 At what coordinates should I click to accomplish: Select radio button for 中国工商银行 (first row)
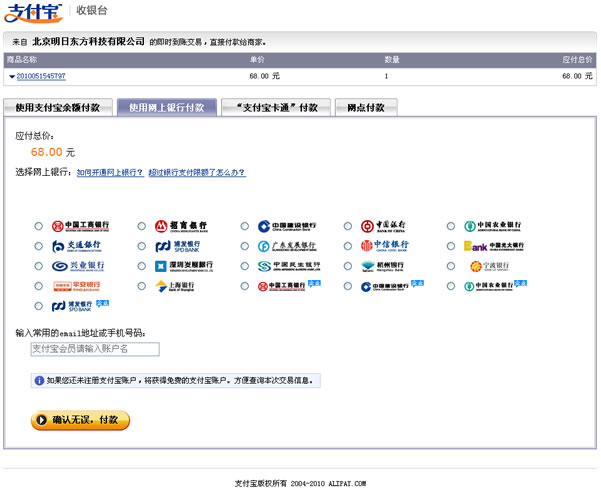coord(38,226)
